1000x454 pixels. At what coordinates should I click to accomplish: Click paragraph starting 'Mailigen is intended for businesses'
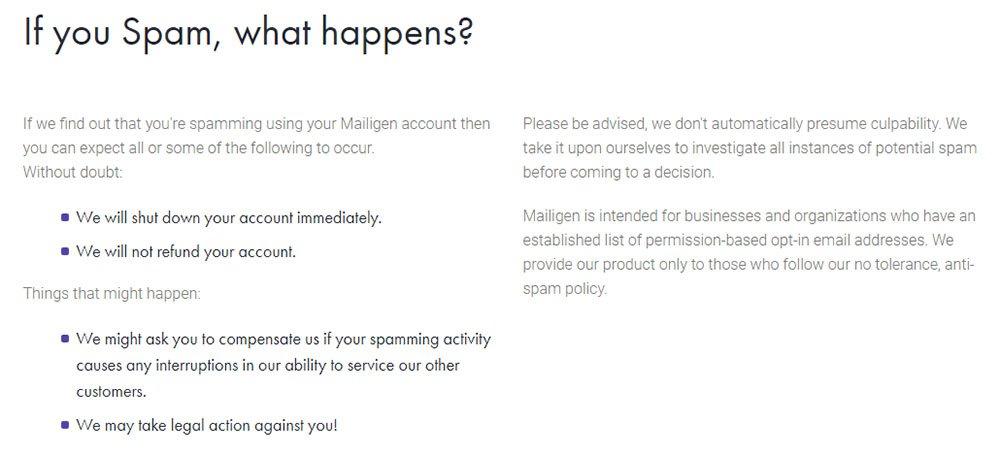click(749, 252)
